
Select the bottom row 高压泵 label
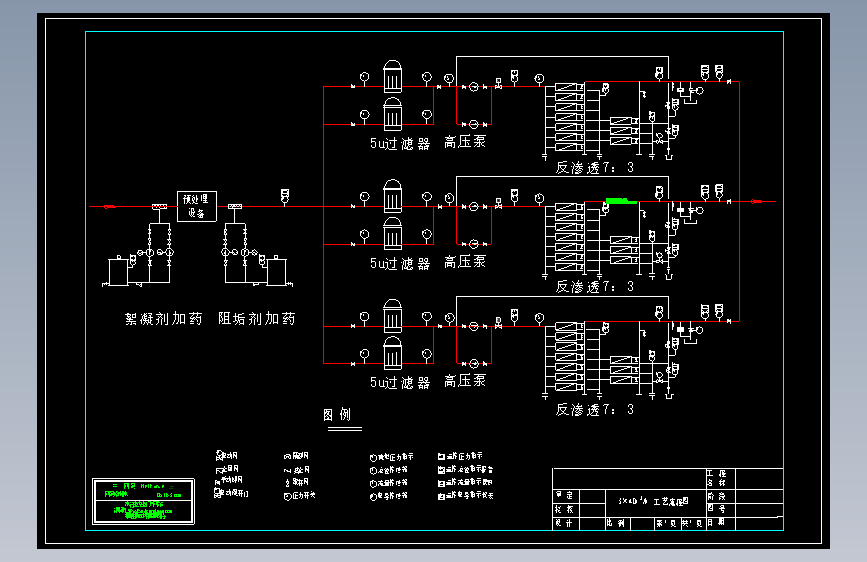465,381
